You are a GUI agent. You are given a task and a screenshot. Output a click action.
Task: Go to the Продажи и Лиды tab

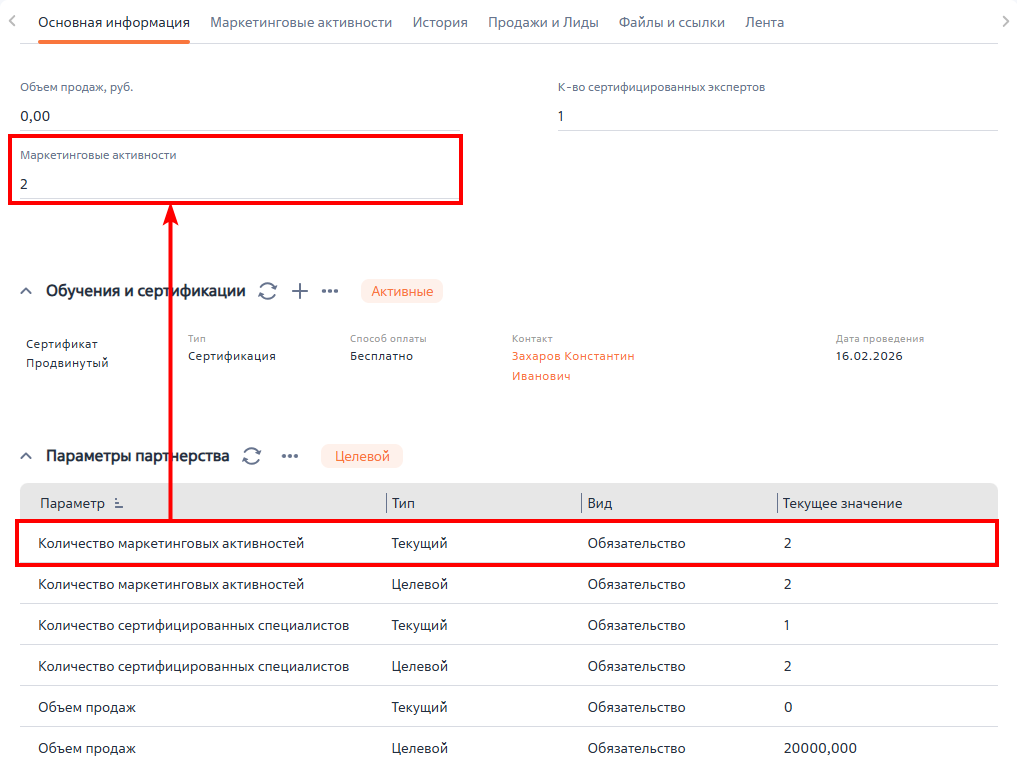(543, 22)
